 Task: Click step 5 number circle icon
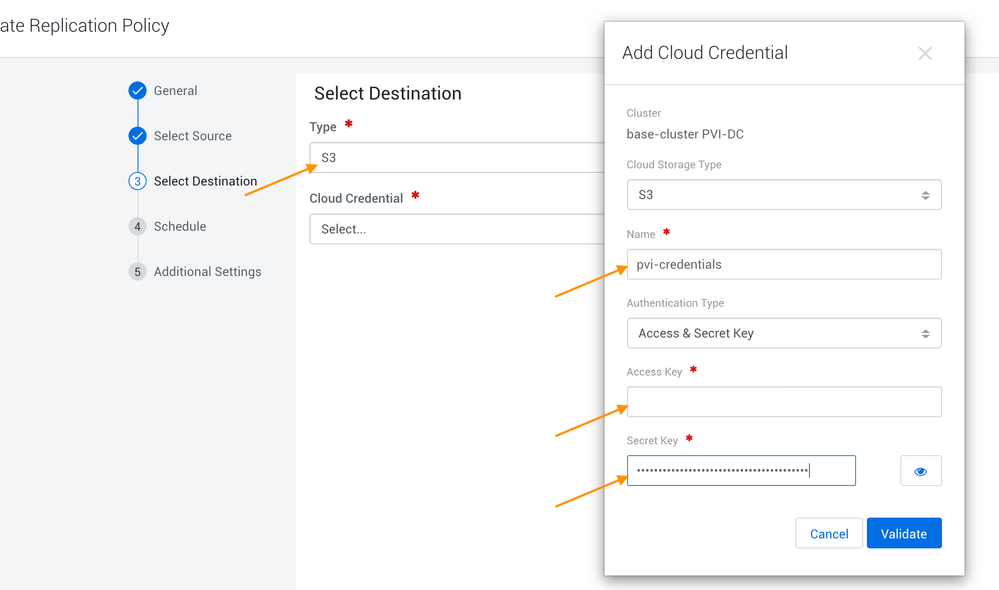138,272
